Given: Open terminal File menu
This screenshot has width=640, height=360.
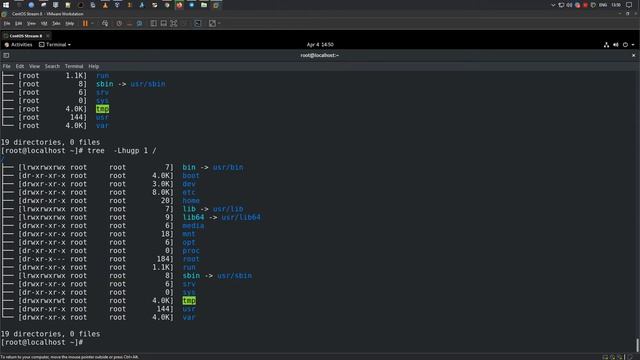Looking at the screenshot, I should [x=7, y=66].
